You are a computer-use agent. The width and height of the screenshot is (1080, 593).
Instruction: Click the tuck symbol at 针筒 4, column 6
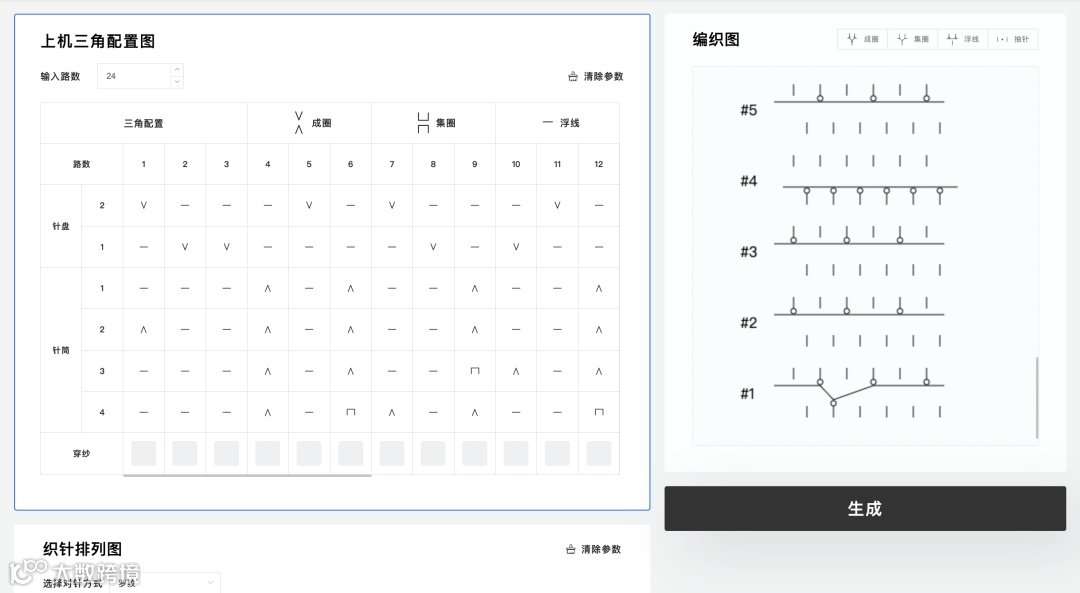pyautogui.click(x=351, y=412)
